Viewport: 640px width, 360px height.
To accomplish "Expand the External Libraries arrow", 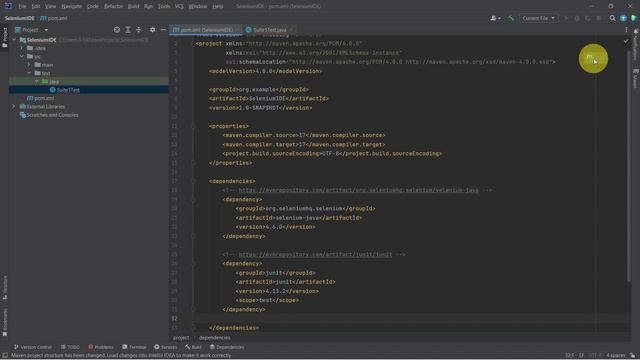I will coord(14,107).
